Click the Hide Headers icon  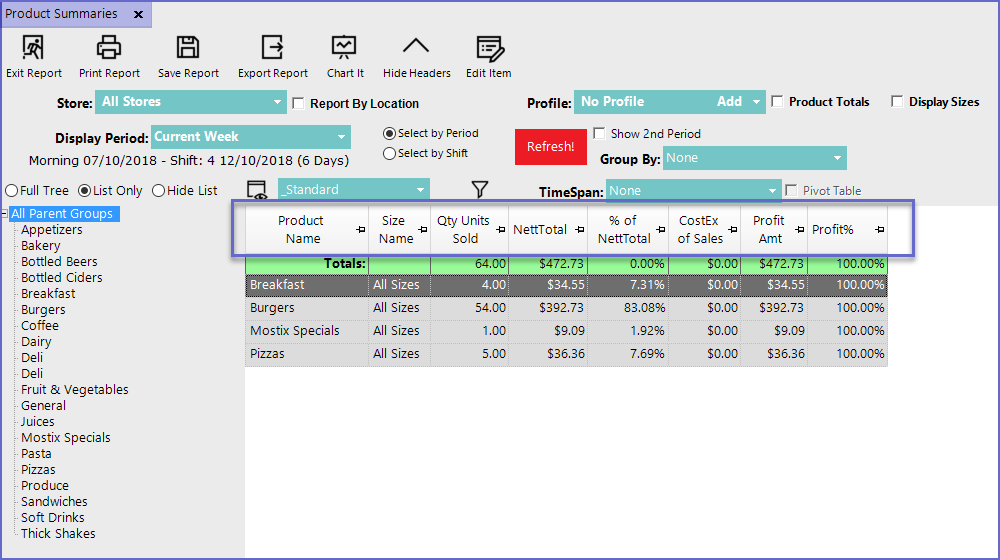tap(416, 47)
